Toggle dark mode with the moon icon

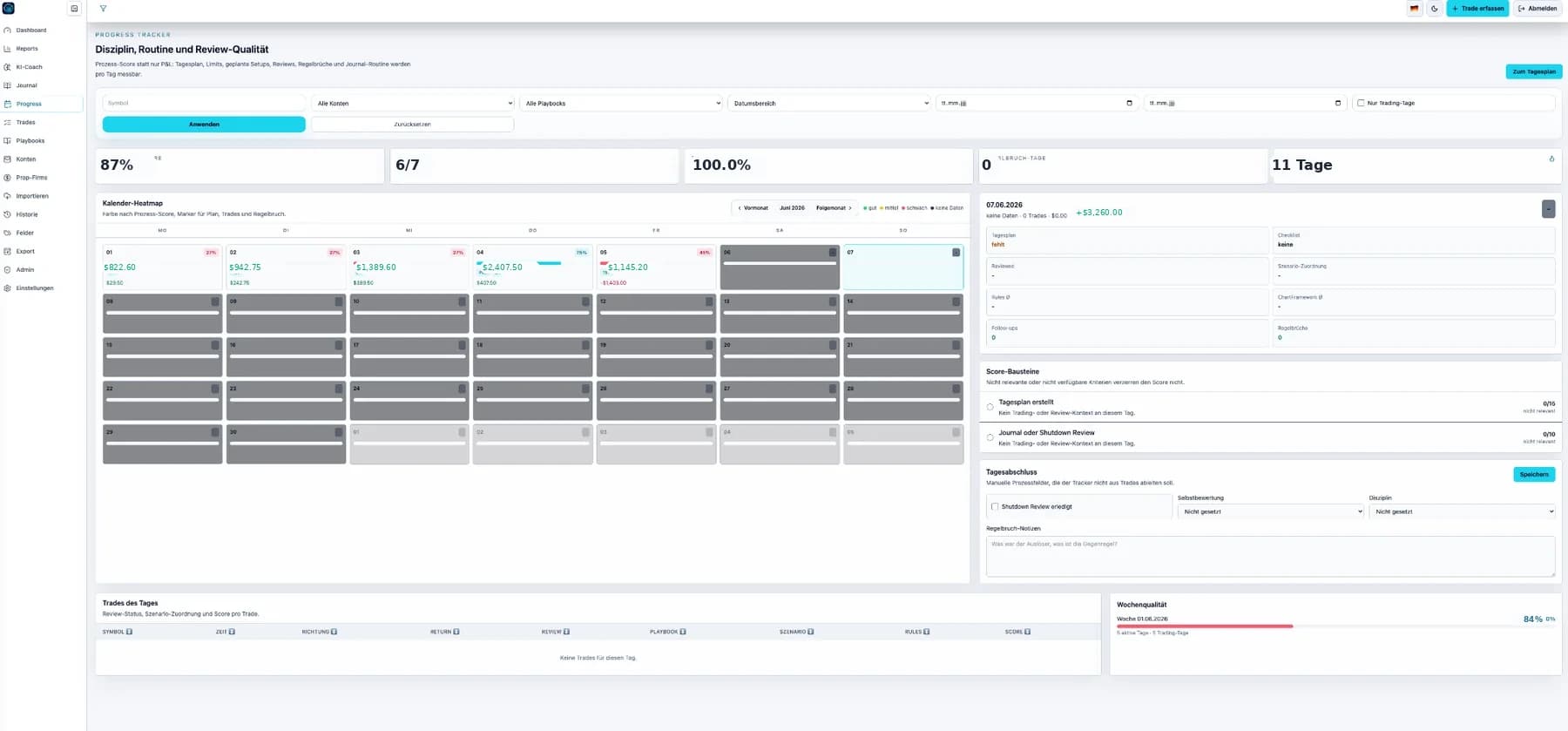pyautogui.click(x=1434, y=9)
